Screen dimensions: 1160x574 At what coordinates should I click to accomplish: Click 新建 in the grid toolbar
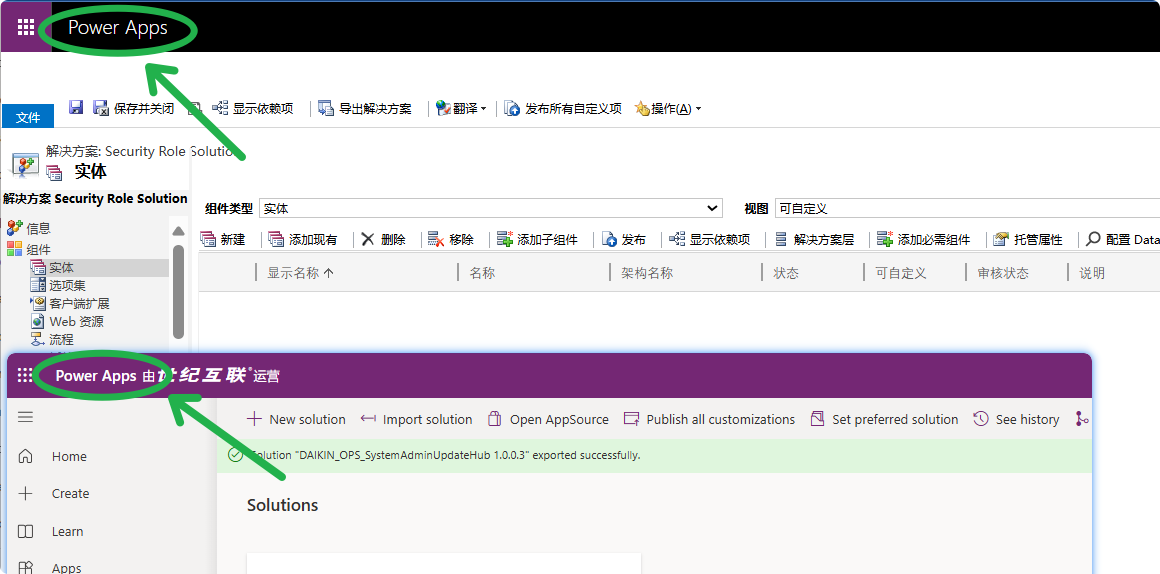point(223,240)
